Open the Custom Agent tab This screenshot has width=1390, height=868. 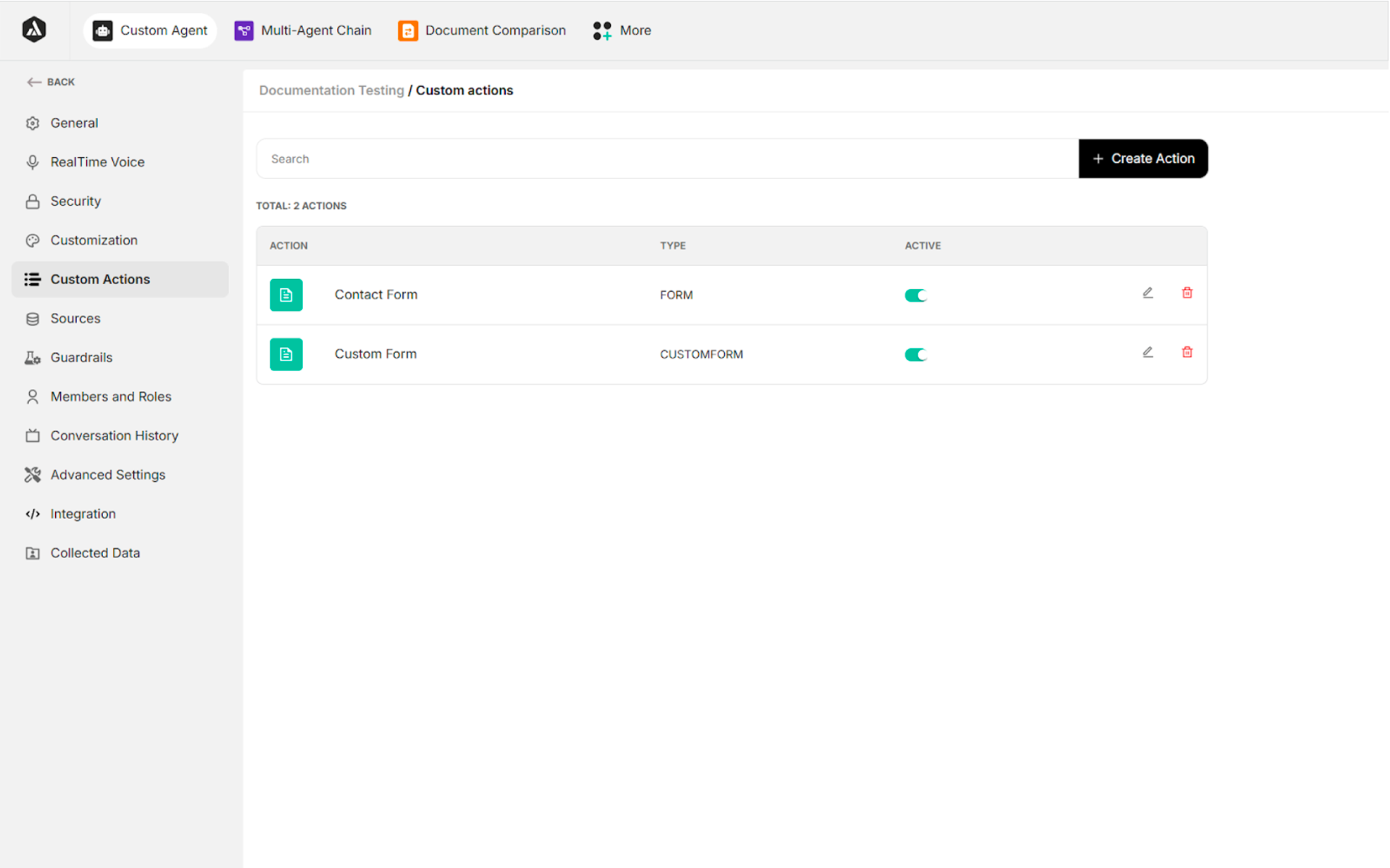tap(150, 30)
